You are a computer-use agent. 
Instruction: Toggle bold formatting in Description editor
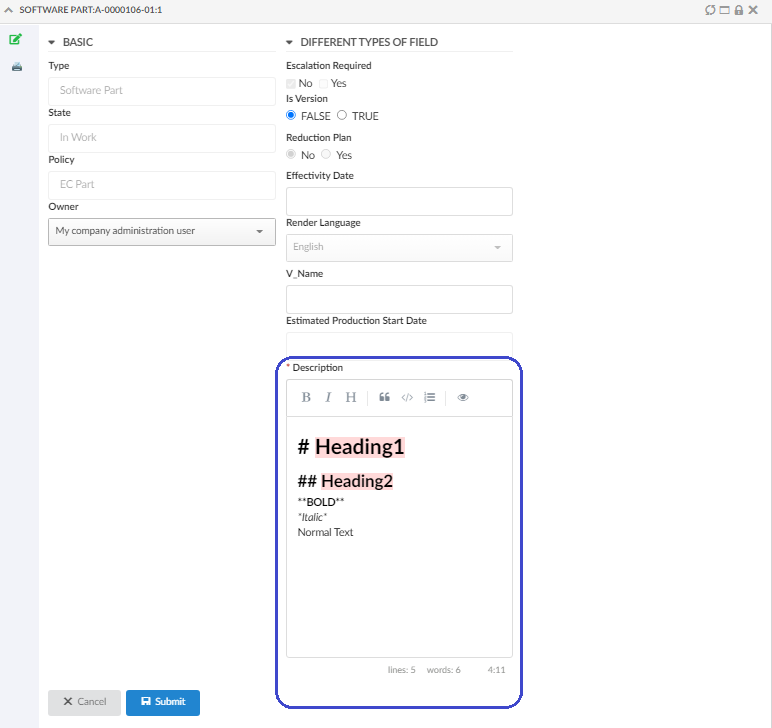point(306,397)
